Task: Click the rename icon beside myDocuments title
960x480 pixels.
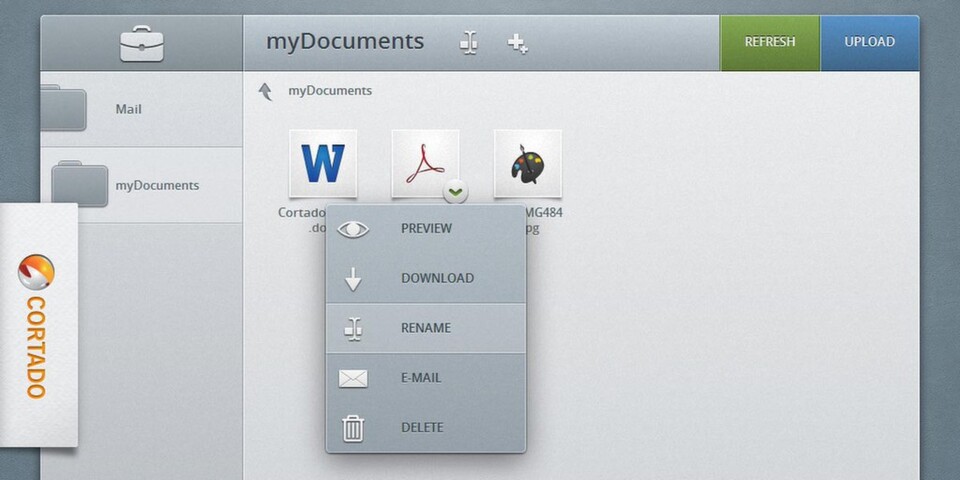Action: coord(469,43)
